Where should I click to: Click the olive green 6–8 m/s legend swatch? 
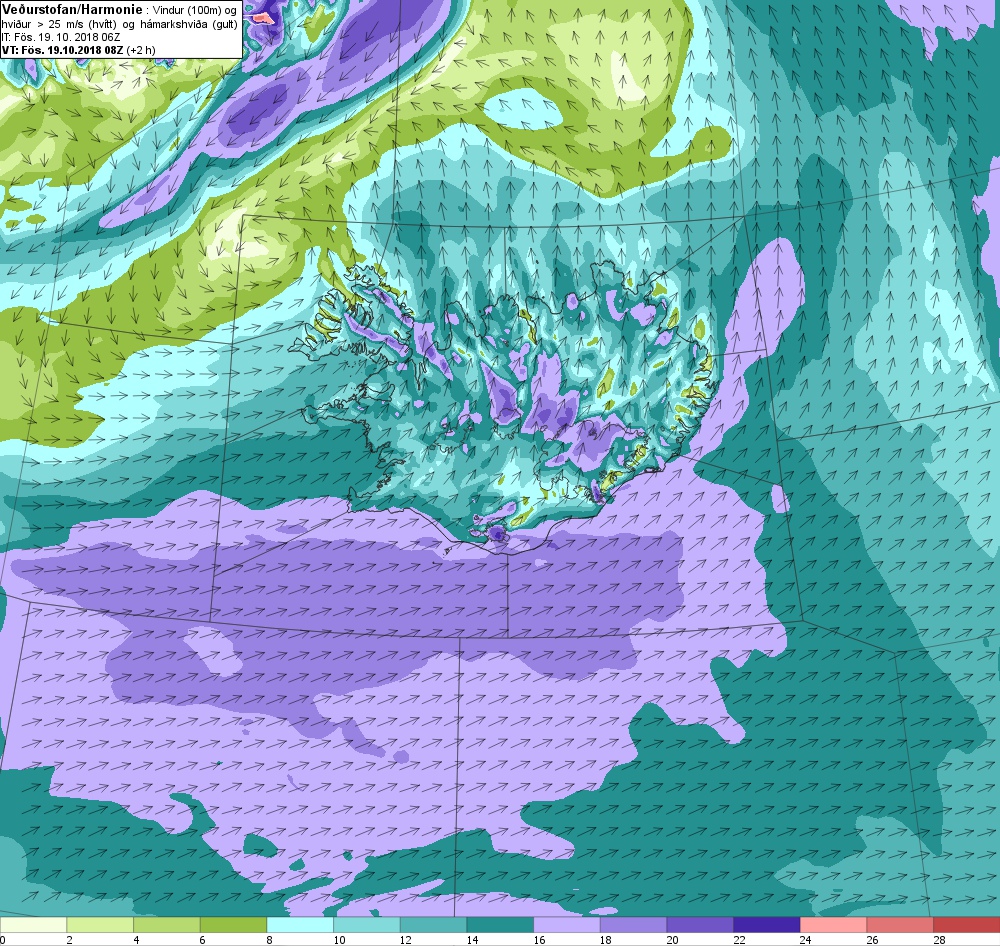[x=233, y=925]
